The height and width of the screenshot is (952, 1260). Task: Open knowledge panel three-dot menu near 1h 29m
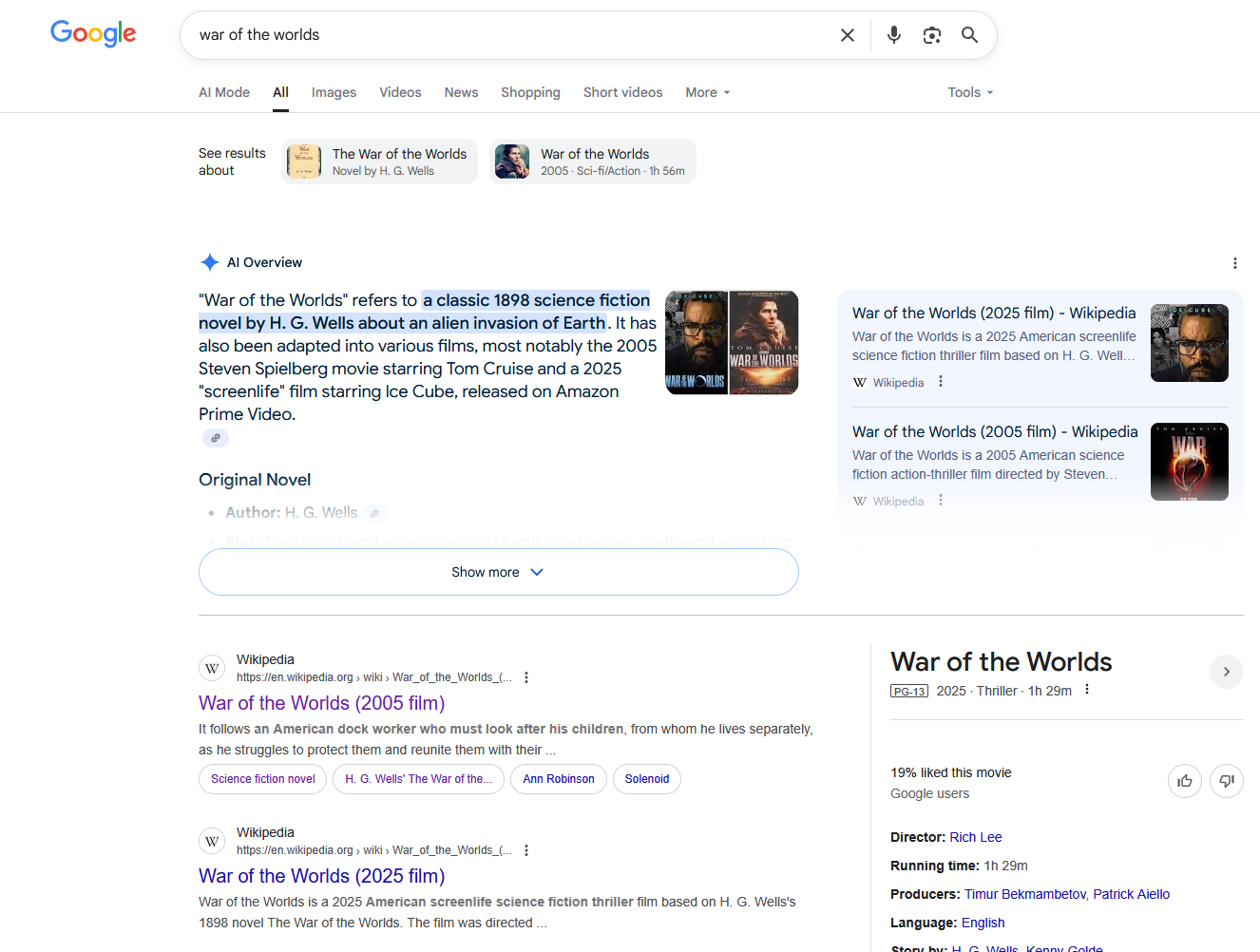click(x=1087, y=690)
